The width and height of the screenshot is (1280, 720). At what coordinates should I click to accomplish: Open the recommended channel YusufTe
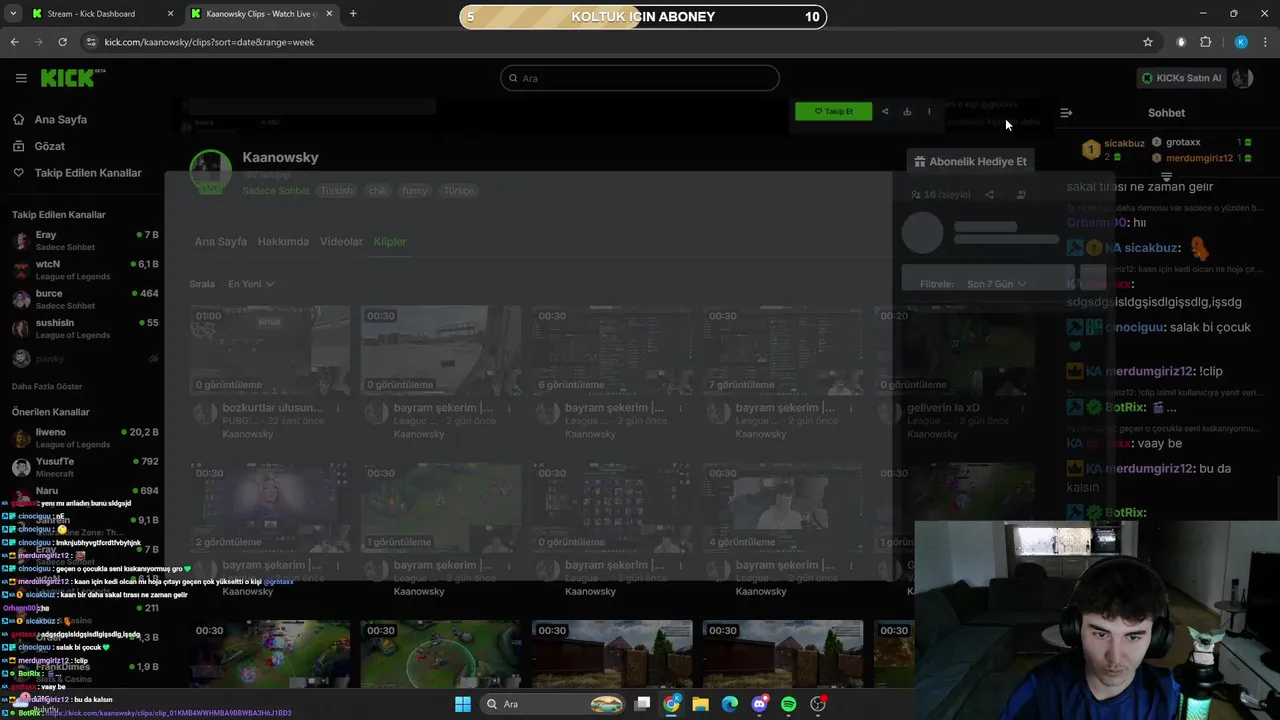pyautogui.click(x=85, y=467)
